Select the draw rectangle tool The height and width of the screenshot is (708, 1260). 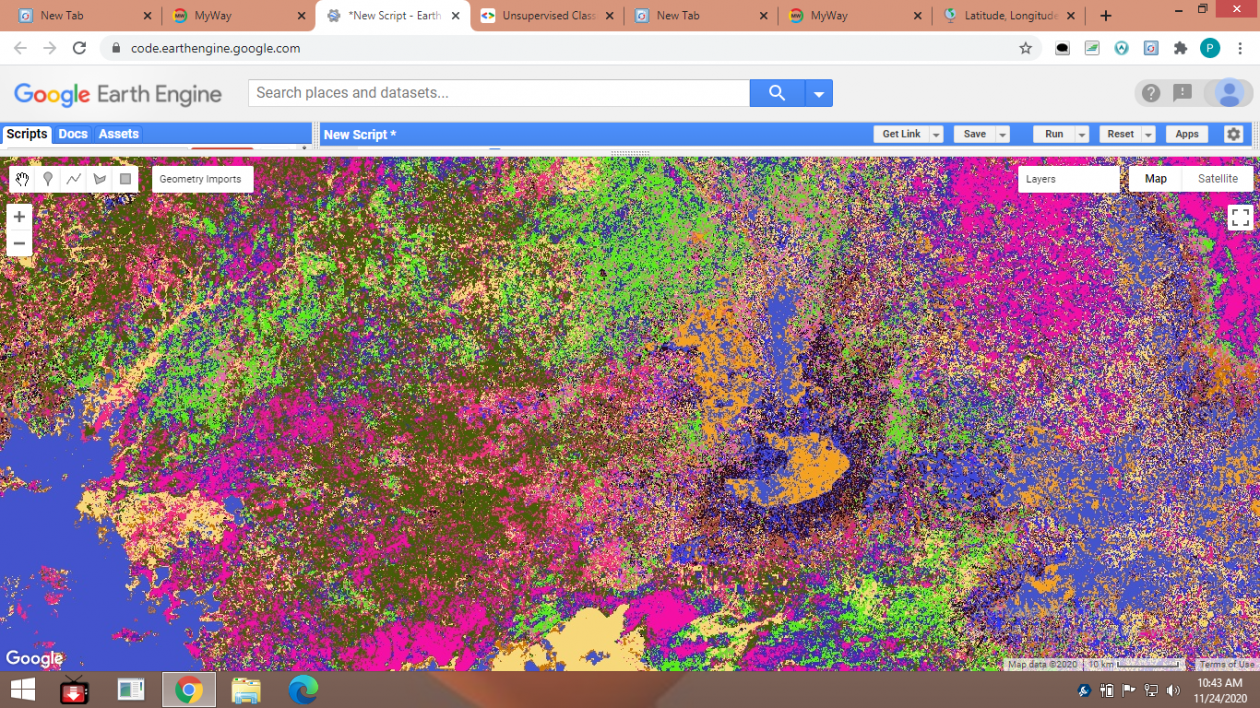pos(125,179)
